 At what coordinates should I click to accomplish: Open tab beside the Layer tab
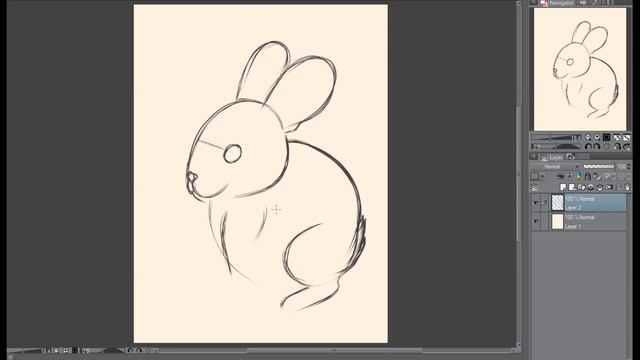point(571,157)
